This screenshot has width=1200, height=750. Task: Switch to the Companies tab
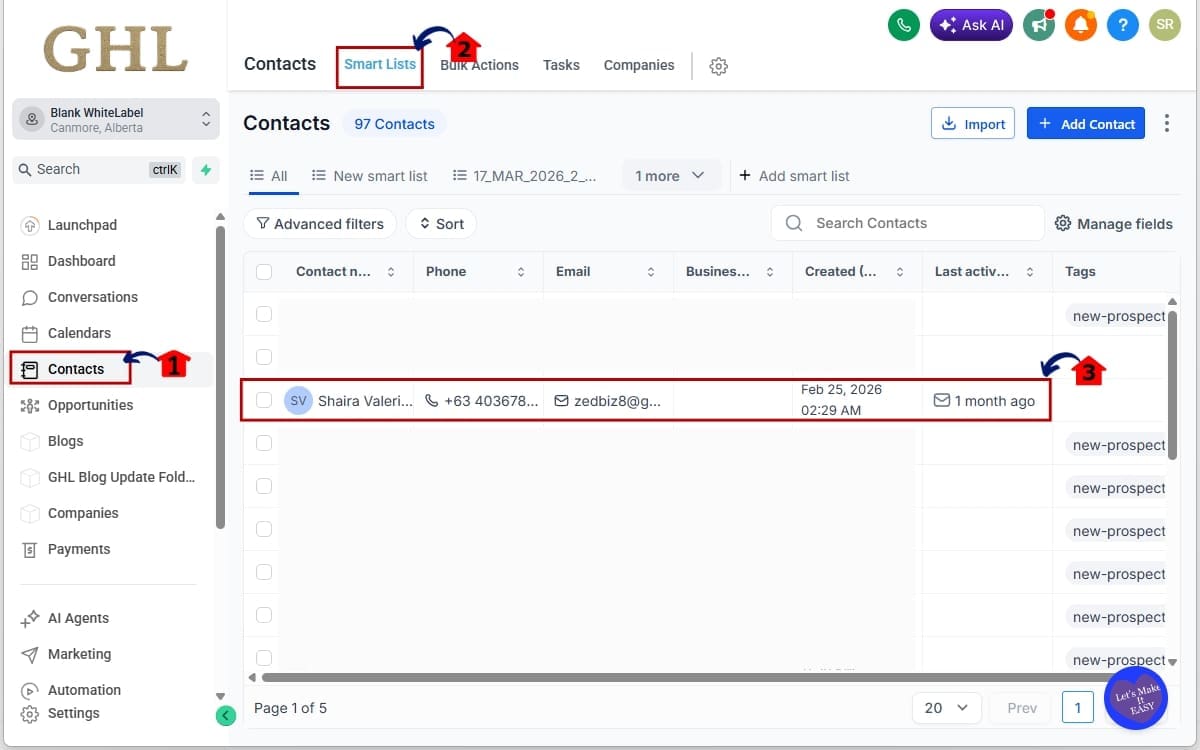[x=638, y=65]
